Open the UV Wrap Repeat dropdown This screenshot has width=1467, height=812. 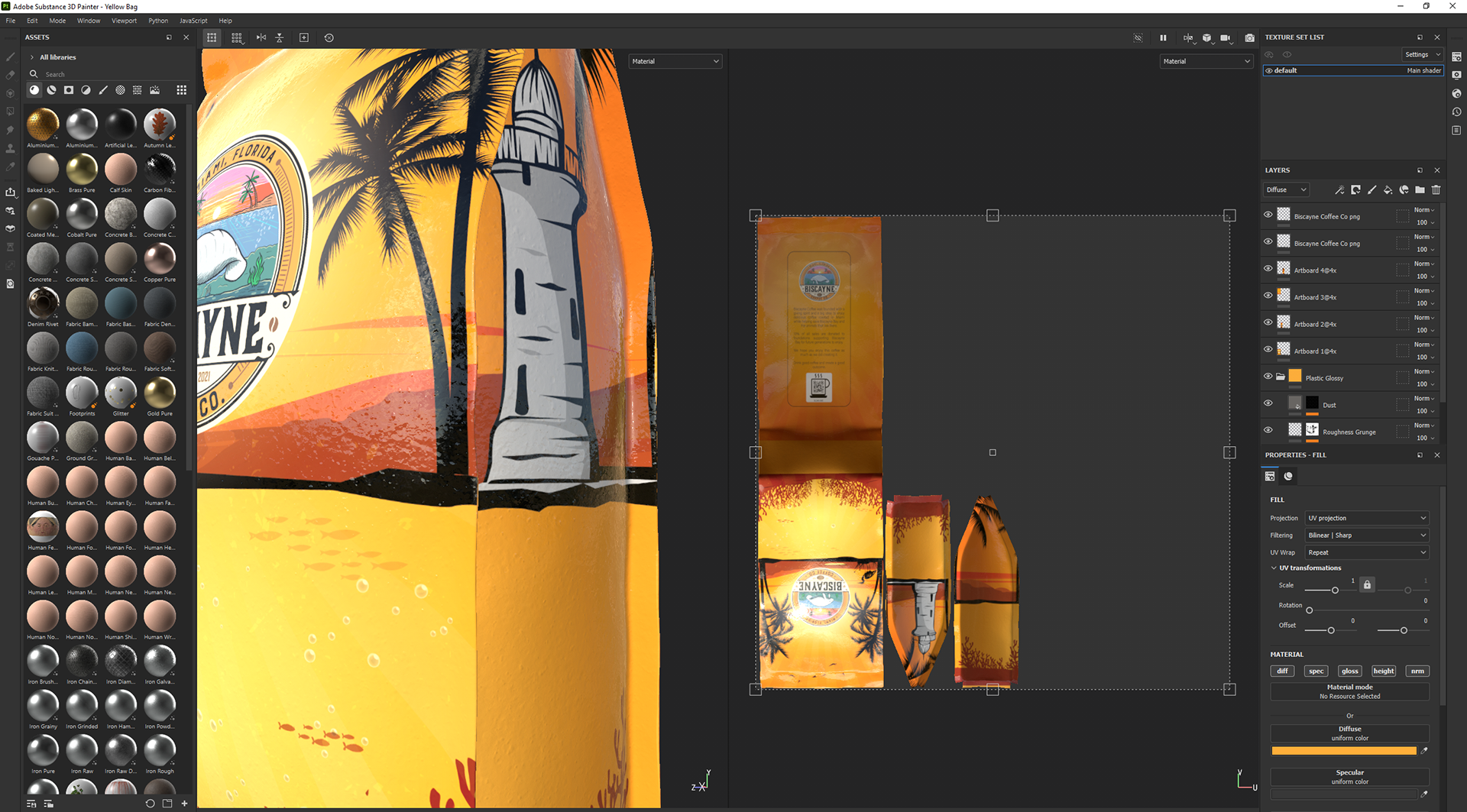tap(1367, 552)
